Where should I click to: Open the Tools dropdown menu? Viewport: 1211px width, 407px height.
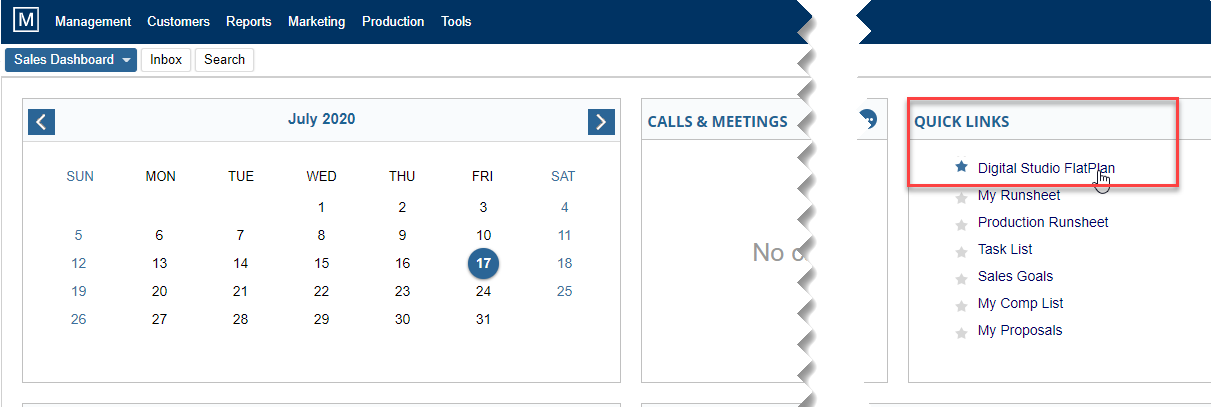(x=456, y=21)
